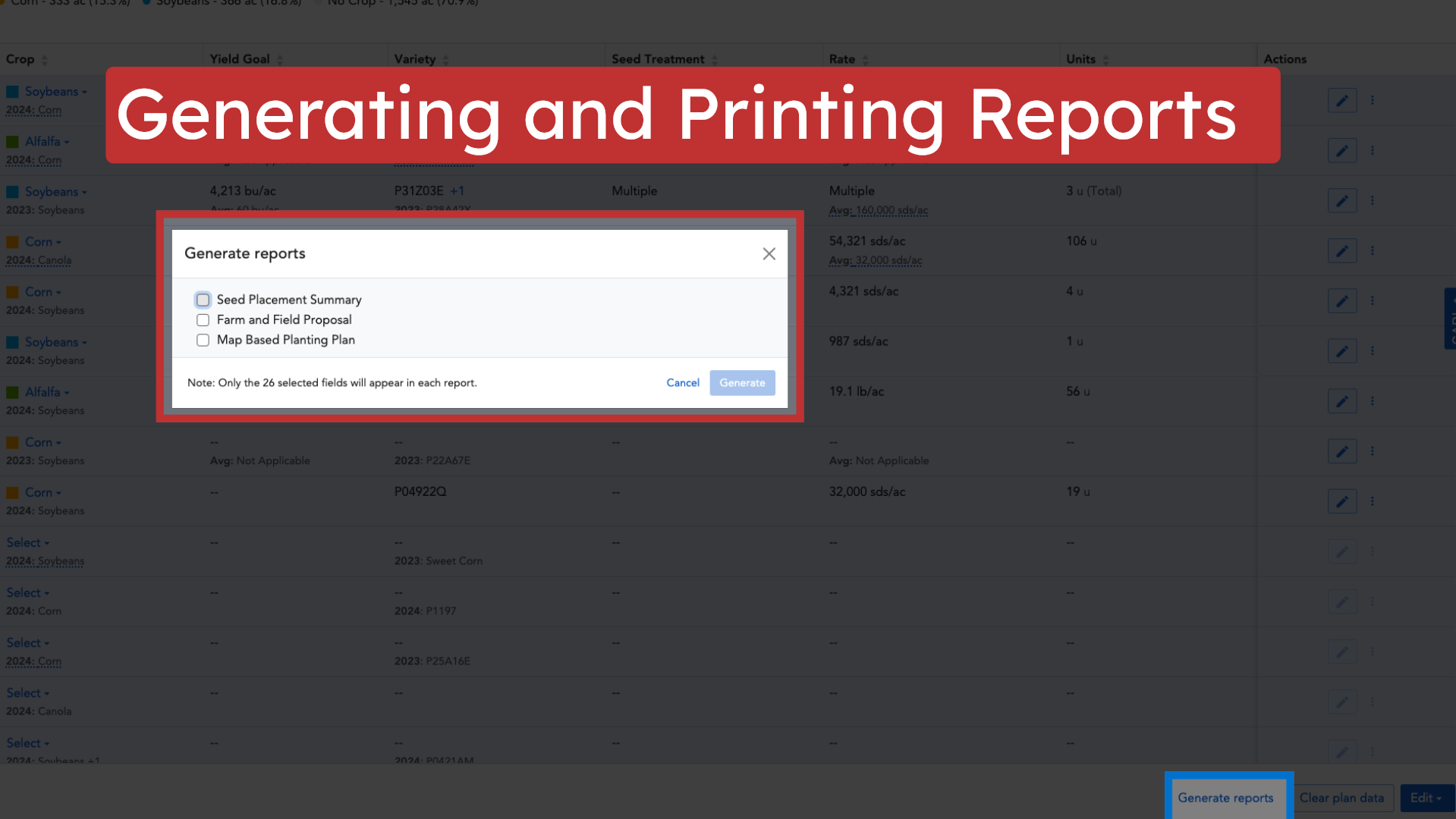Click the Generate reports button at bottom
This screenshot has height=819, width=1456.
click(1225, 798)
